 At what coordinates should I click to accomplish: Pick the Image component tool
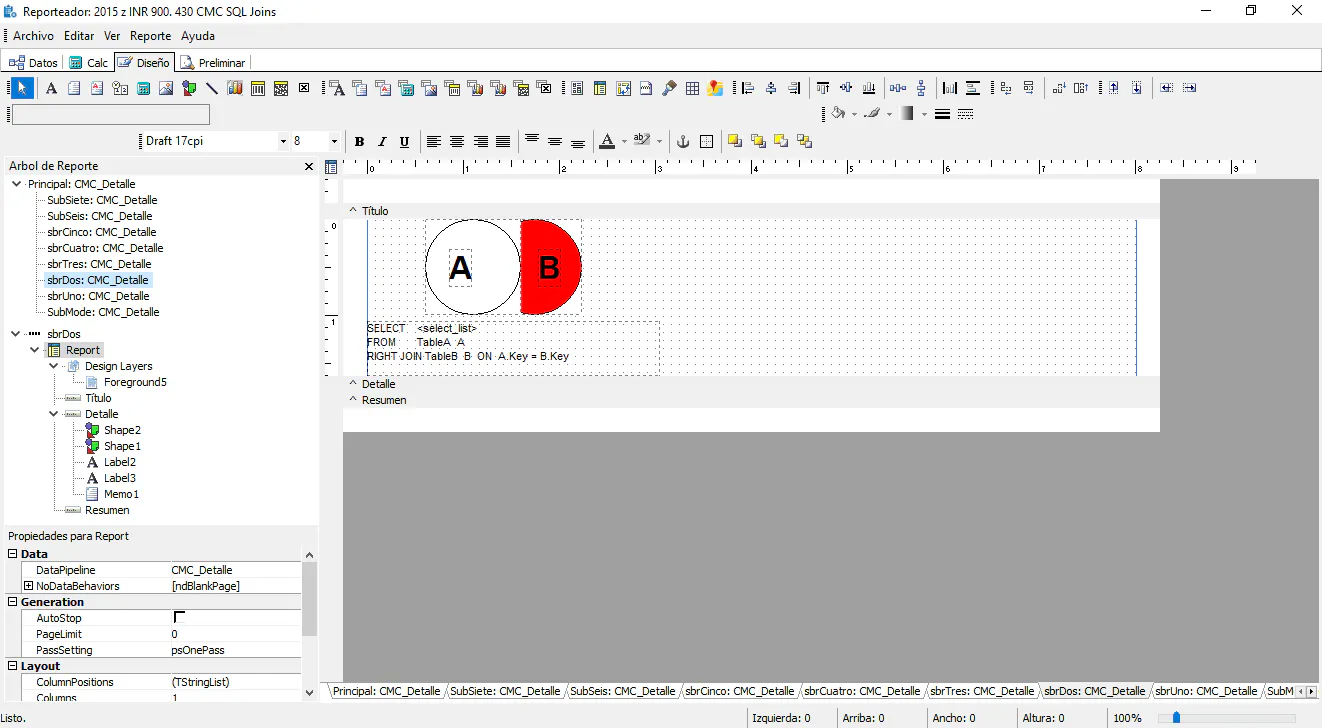[166, 88]
